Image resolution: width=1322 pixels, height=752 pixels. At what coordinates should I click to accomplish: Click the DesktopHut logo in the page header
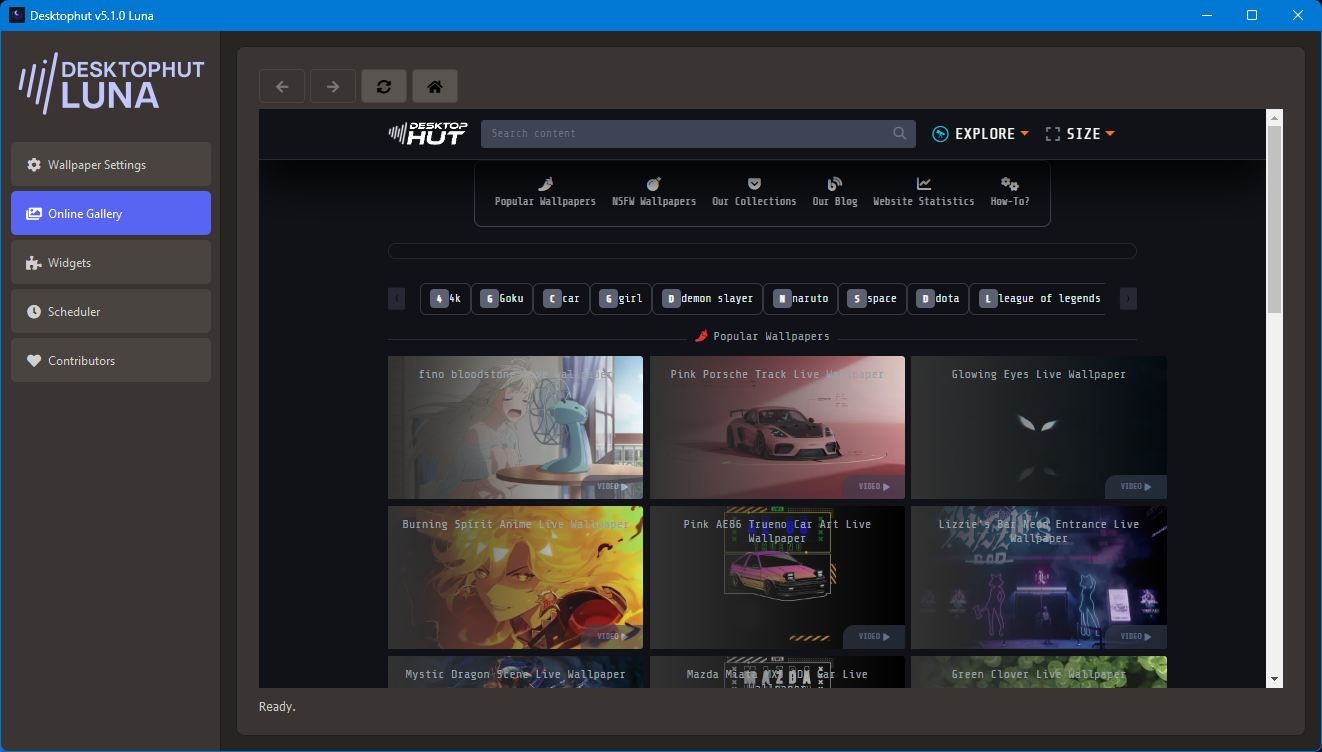click(x=427, y=133)
